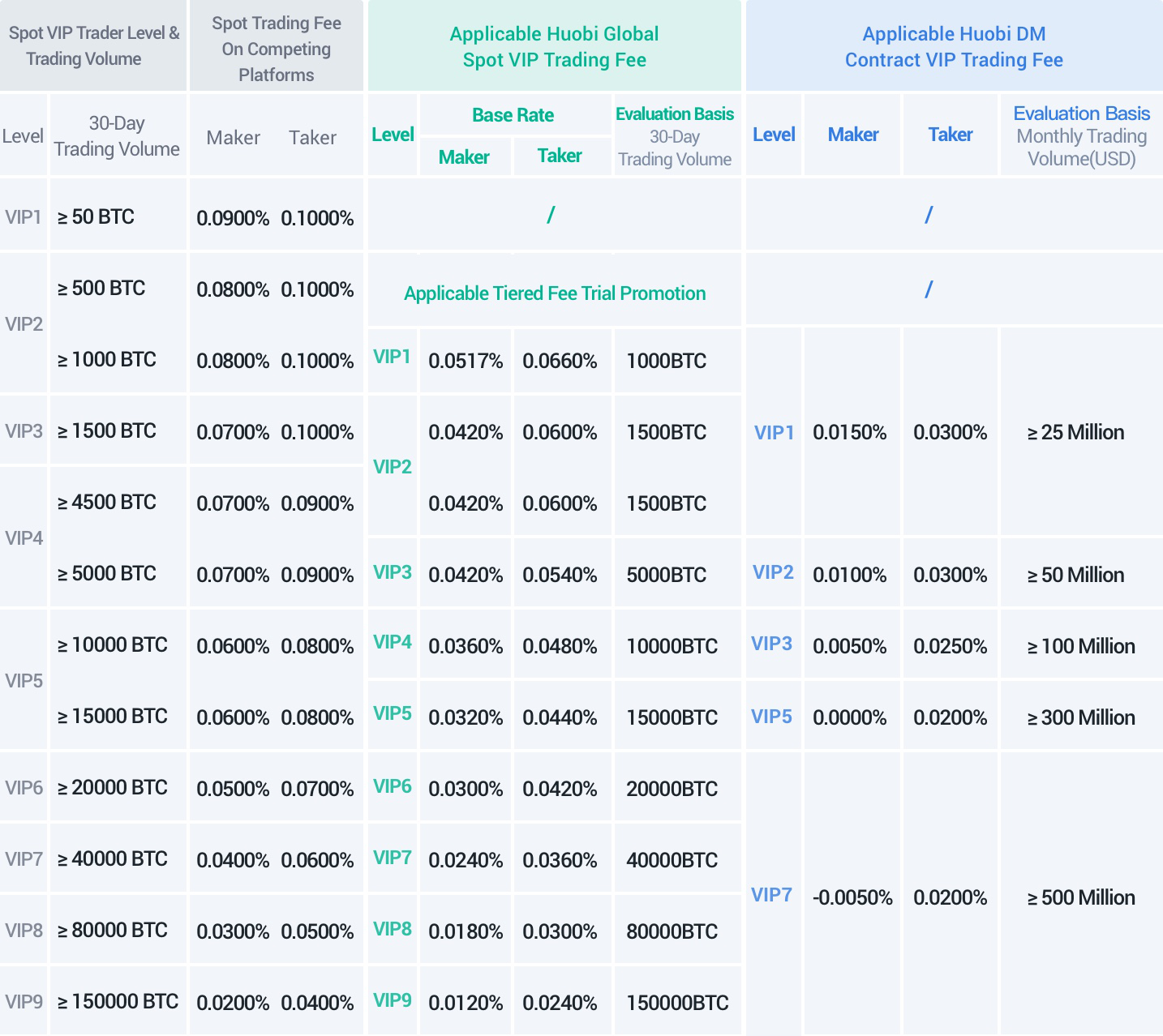The width and height of the screenshot is (1163, 1036).
Task: Click the 'Spot VIP Trader Level & Trading Volume' header
Action: point(93,45)
